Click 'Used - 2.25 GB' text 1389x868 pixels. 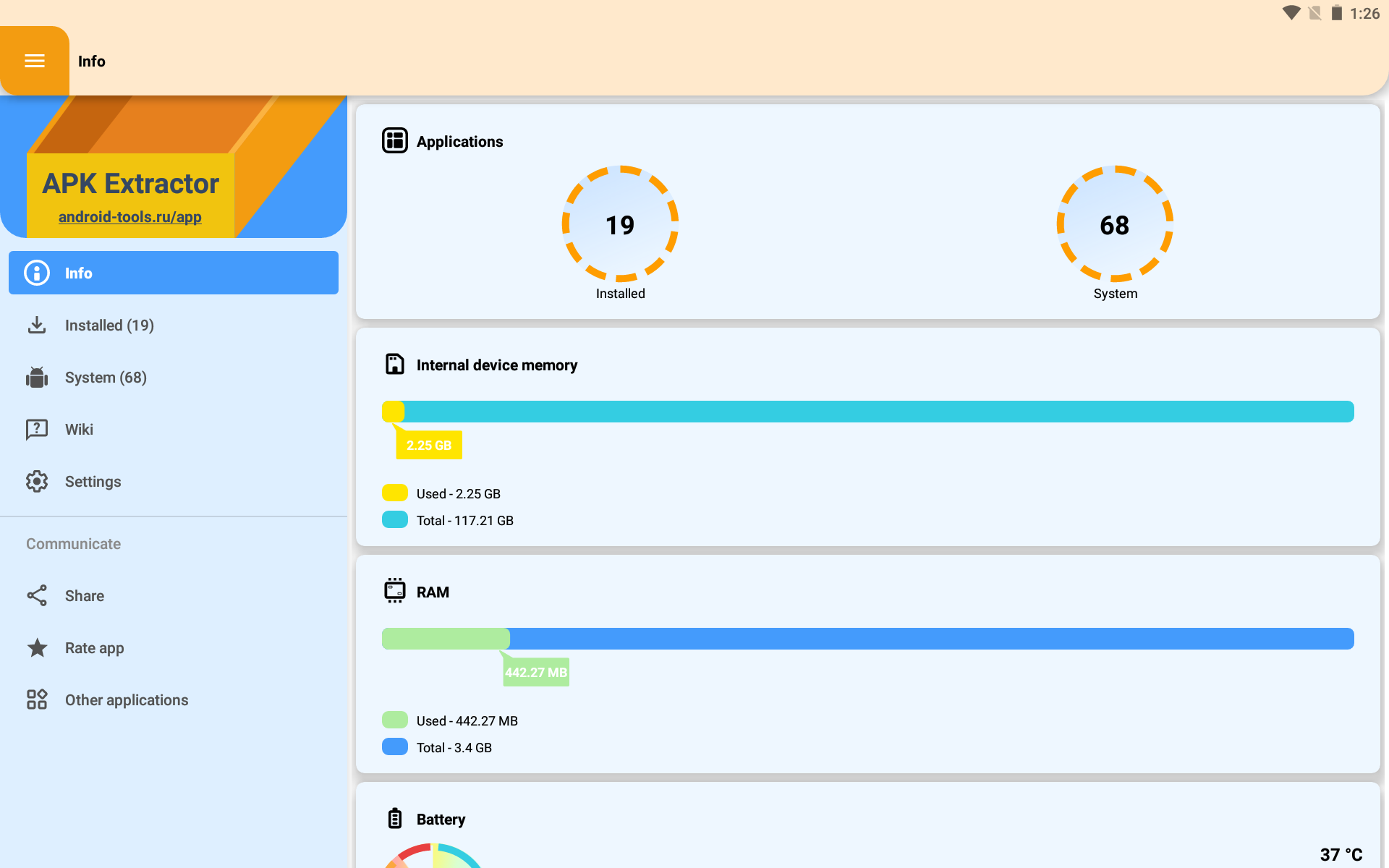pos(459,493)
